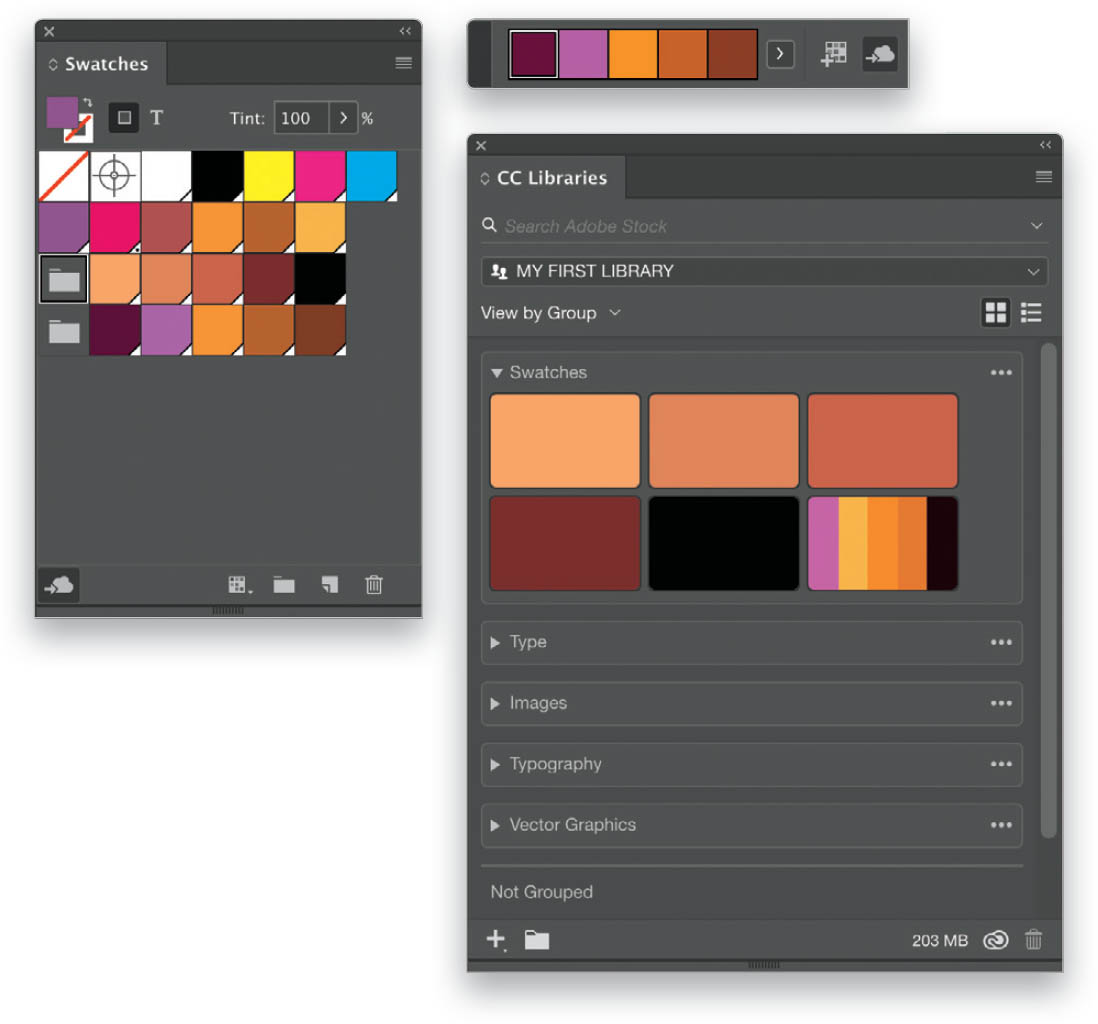The width and height of the screenshot is (1098, 1024).
Task: Select the dark maroon library swatch
Action: click(565, 544)
